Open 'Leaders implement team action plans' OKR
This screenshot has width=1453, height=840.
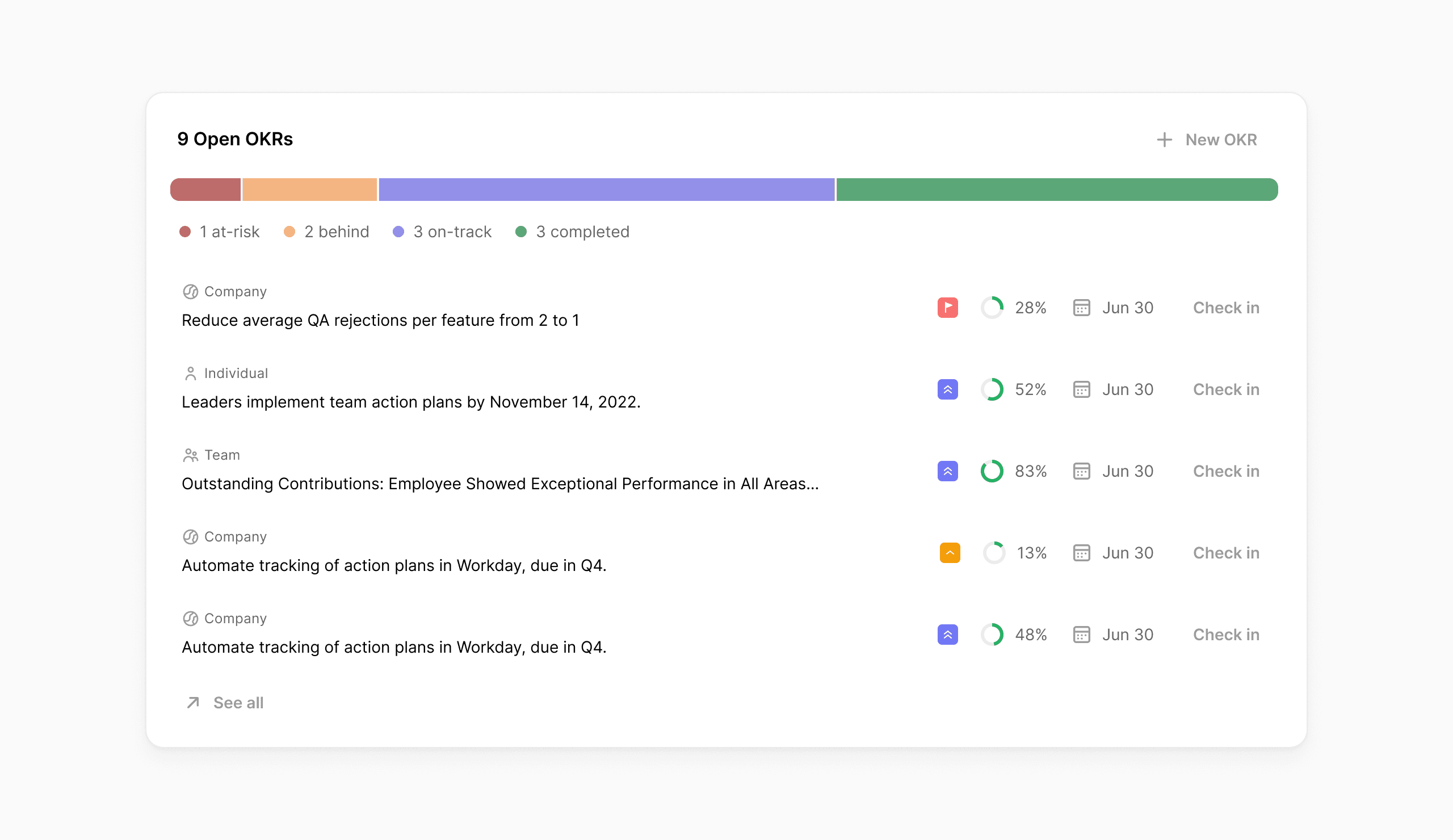coord(411,402)
